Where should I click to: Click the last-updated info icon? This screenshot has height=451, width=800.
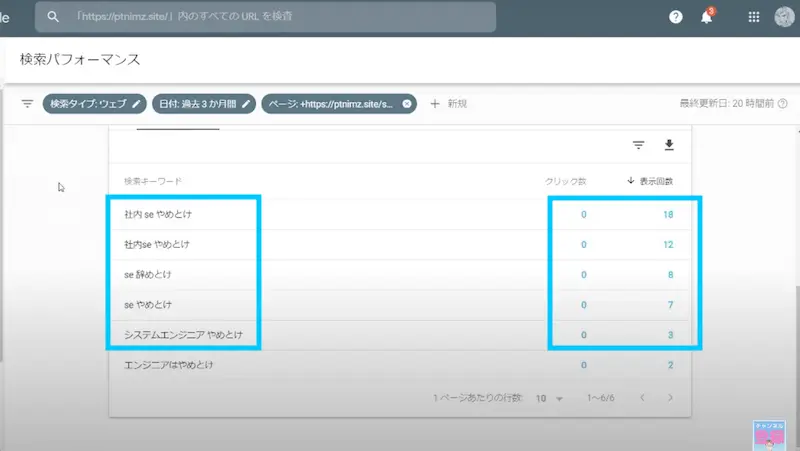(x=783, y=103)
